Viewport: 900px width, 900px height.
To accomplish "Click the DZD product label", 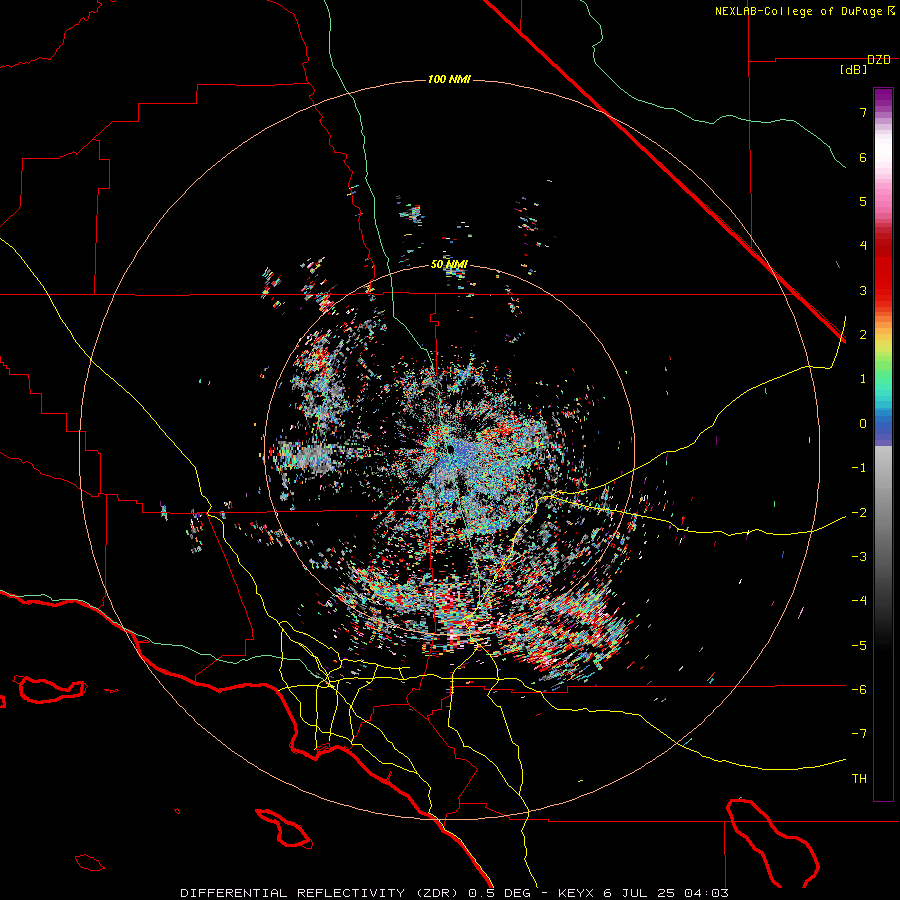I will 879,60.
